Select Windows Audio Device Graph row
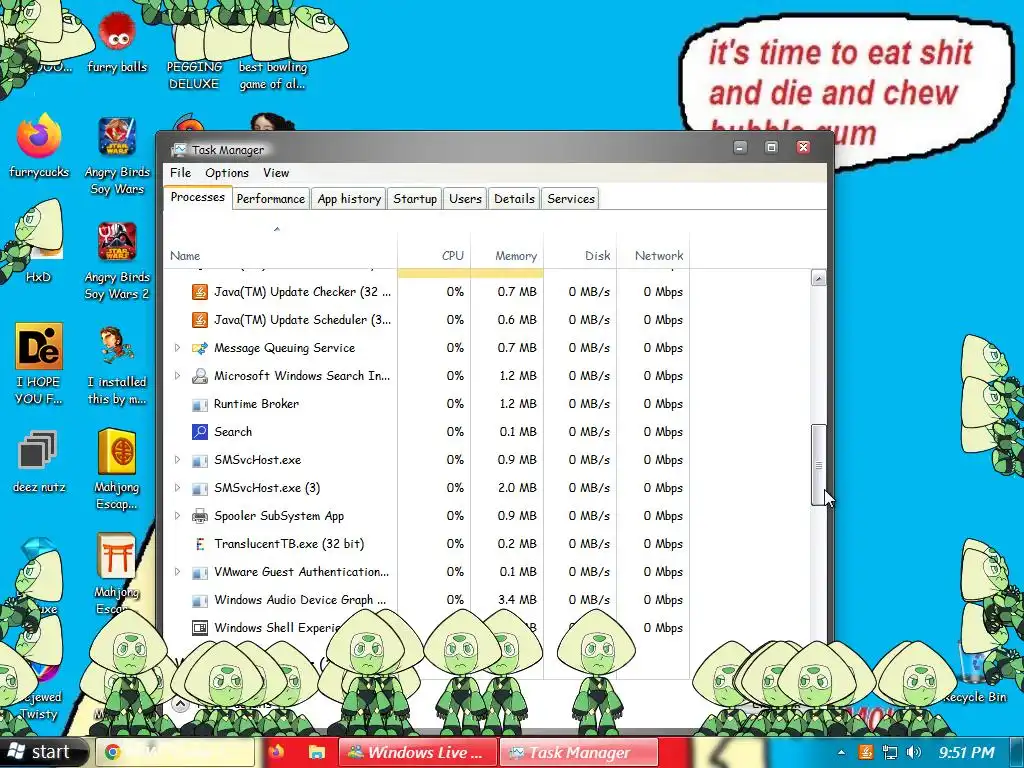1024x768 pixels. pyautogui.click(x=427, y=600)
